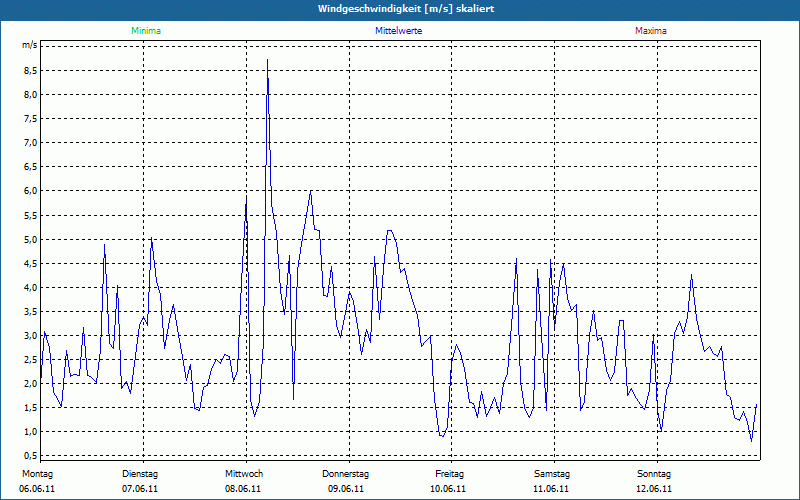Click the highest wind peak on Mittwoch

coord(267,60)
